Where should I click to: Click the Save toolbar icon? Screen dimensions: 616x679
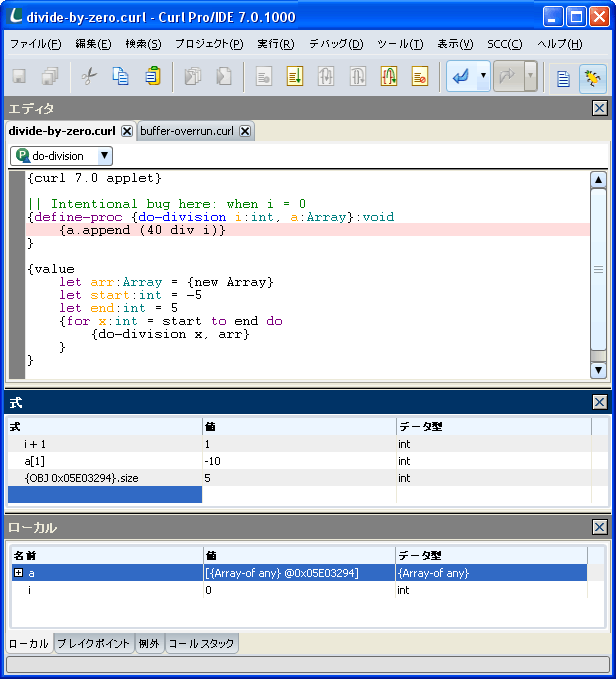pyautogui.click(x=19, y=77)
